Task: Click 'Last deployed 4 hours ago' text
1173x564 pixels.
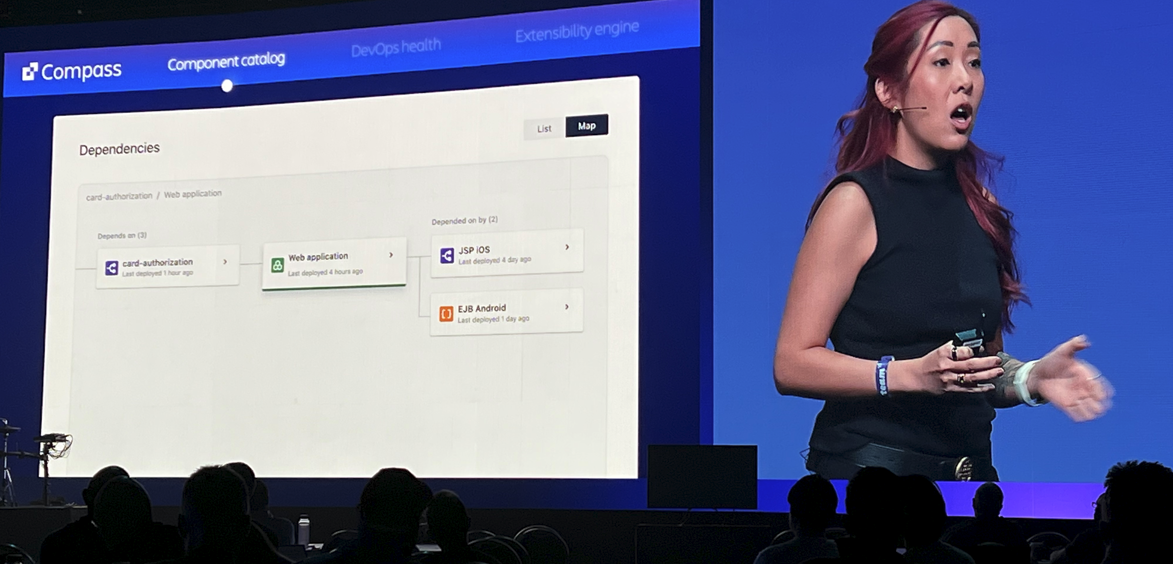Action: [325, 272]
